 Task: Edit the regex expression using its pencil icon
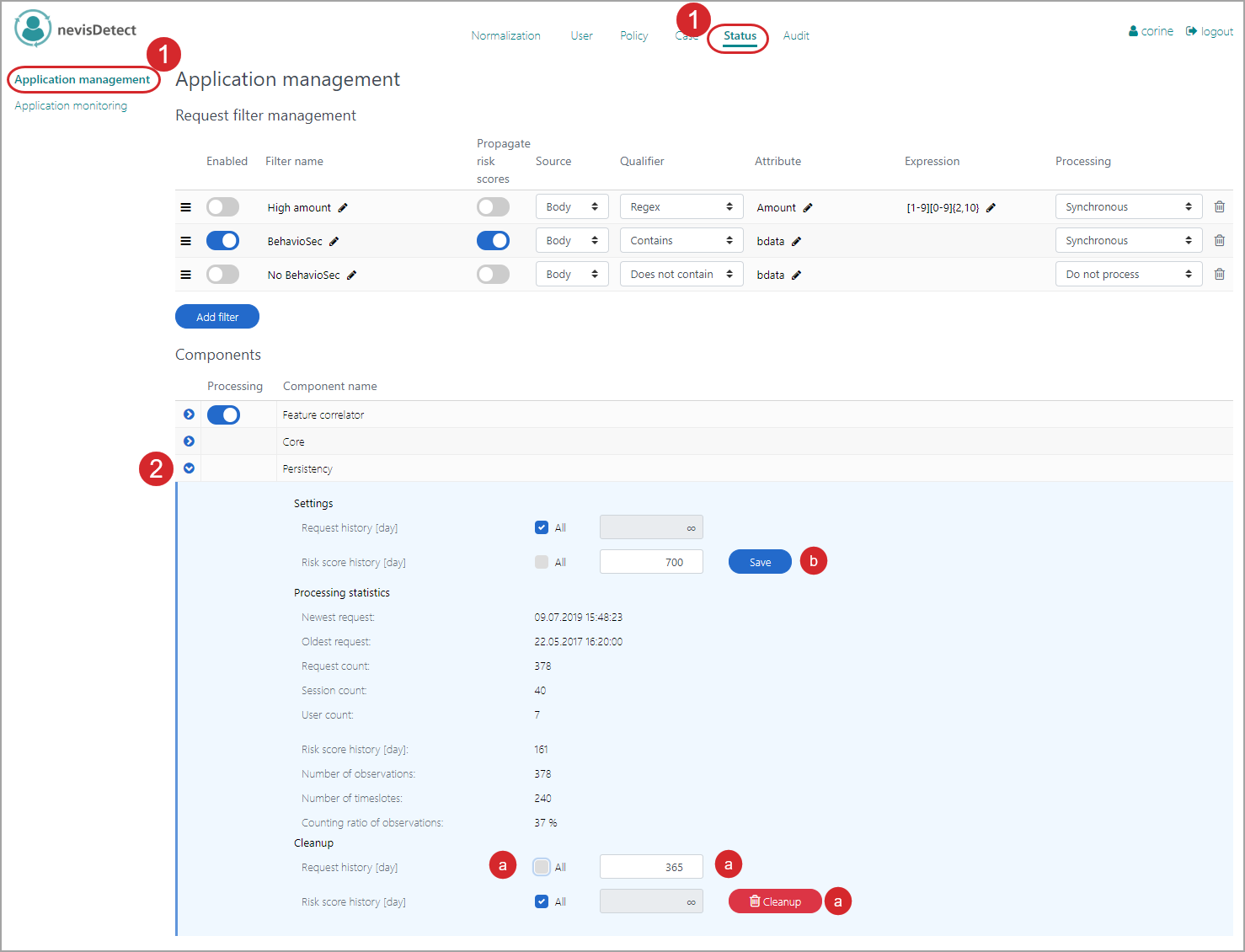(x=991, y=208)
